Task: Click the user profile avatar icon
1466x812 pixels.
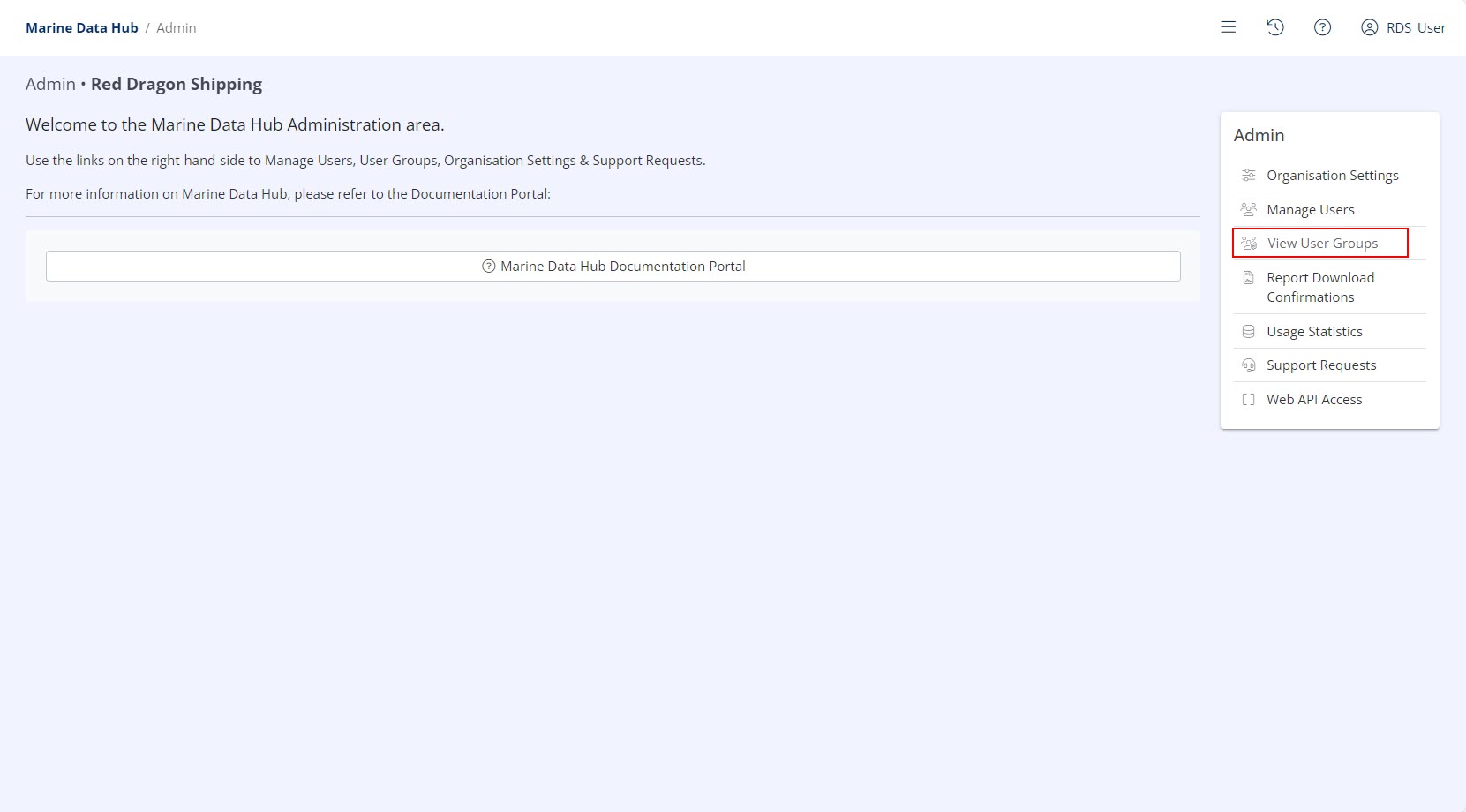Action: pyautogui.click(x=1369, y=27)
